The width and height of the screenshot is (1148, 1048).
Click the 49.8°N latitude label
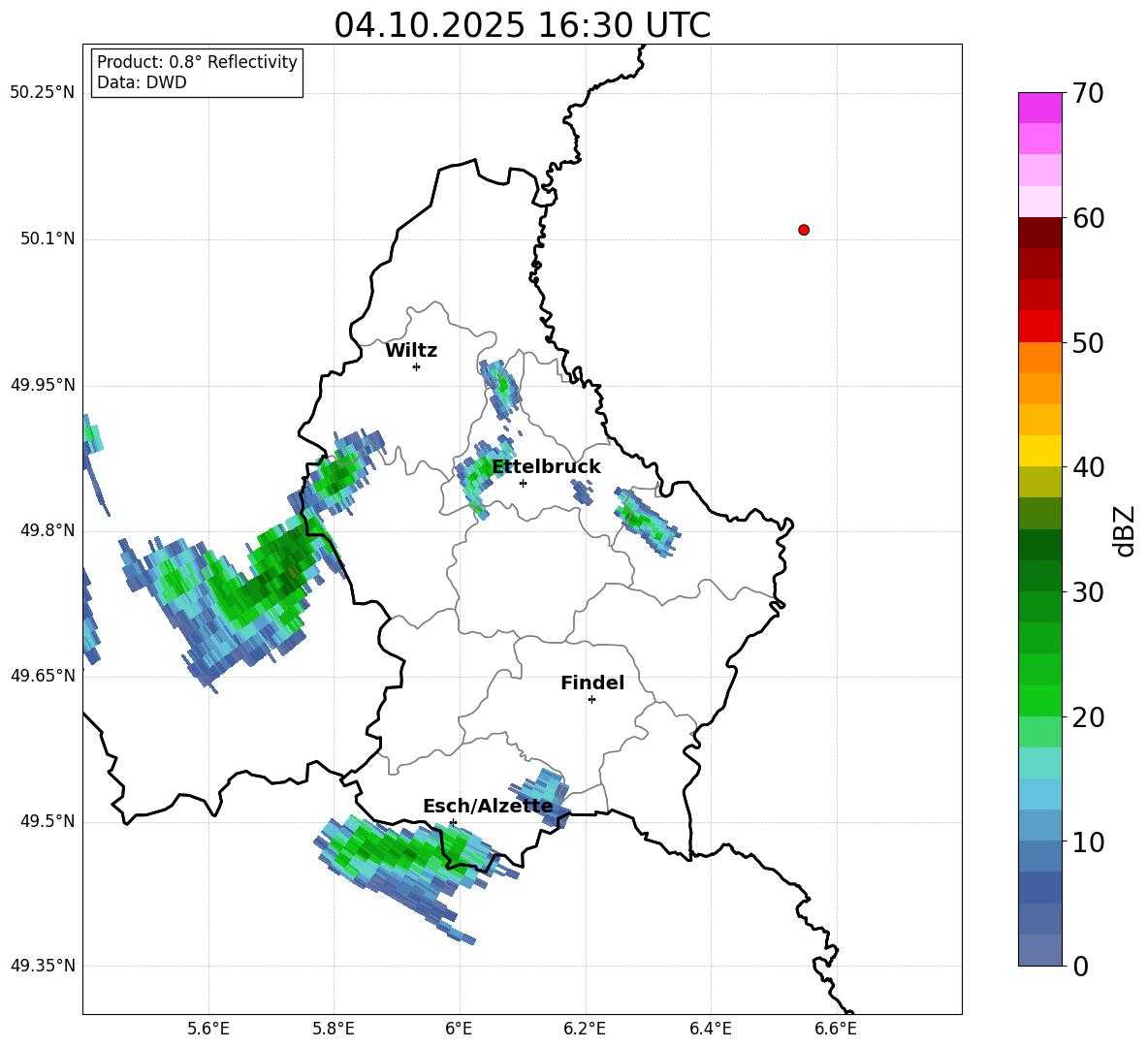pos(48,530)
